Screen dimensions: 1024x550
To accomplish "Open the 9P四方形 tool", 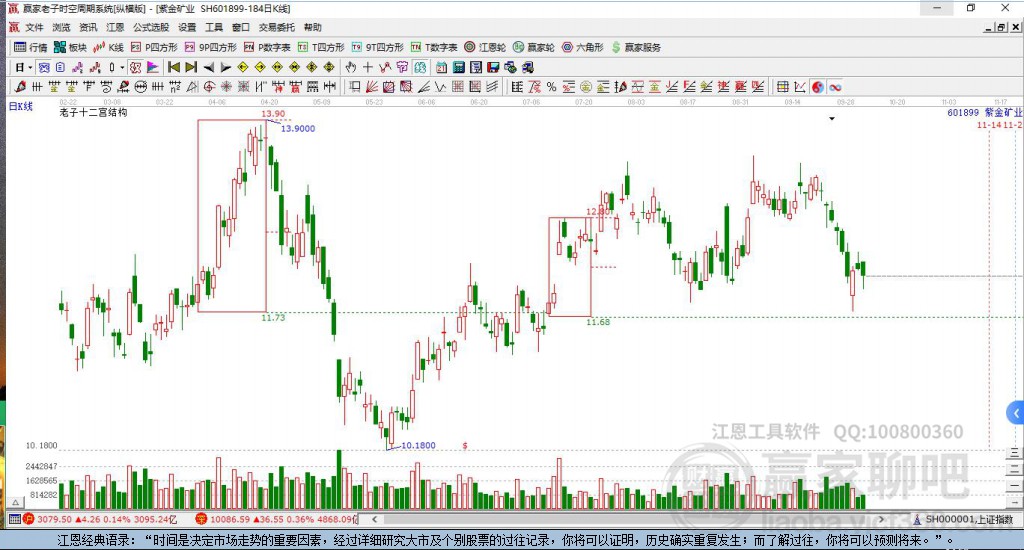I will pos(211,47).
